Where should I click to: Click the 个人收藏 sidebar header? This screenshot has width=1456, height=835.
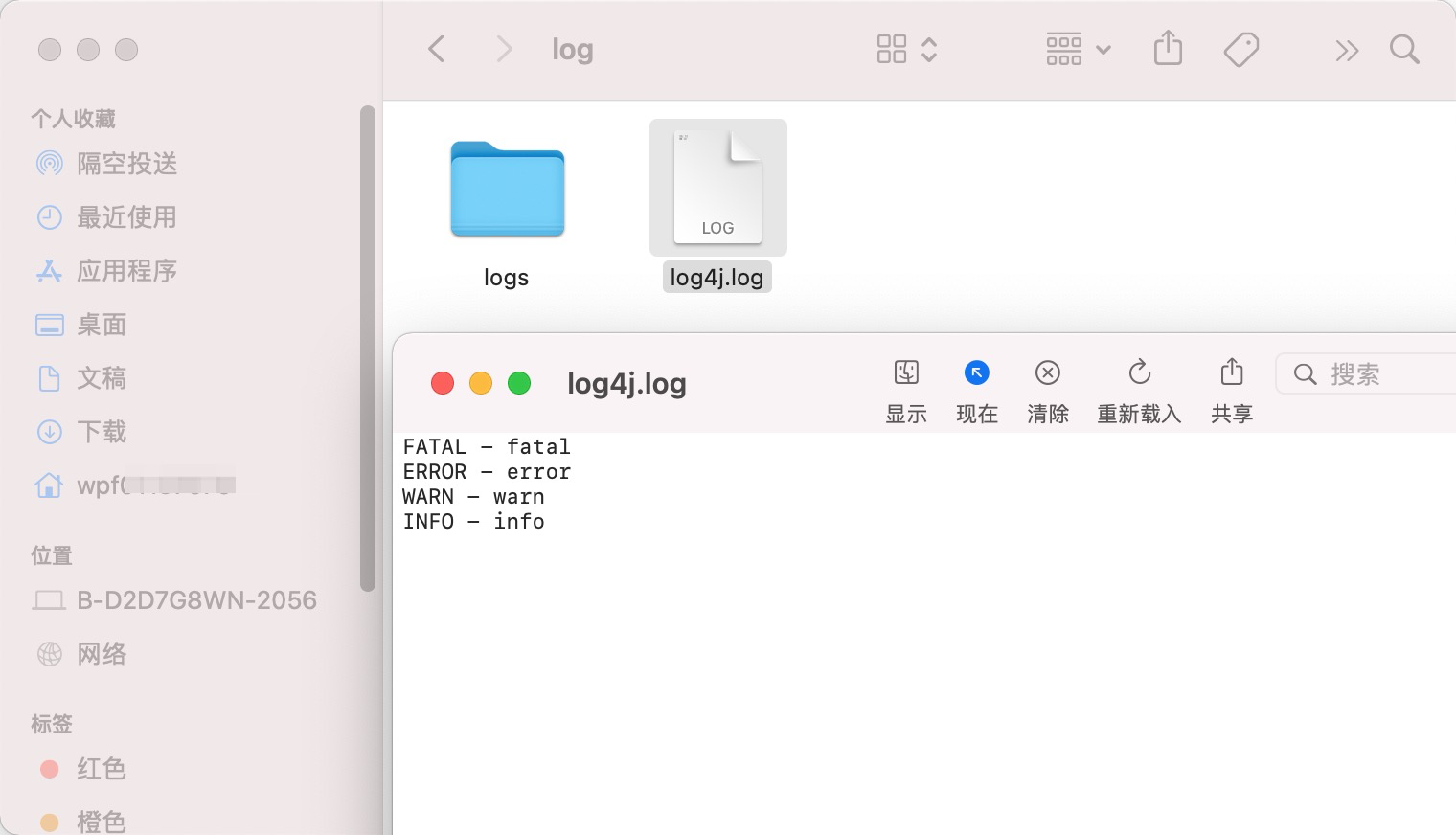click(73, 119)
